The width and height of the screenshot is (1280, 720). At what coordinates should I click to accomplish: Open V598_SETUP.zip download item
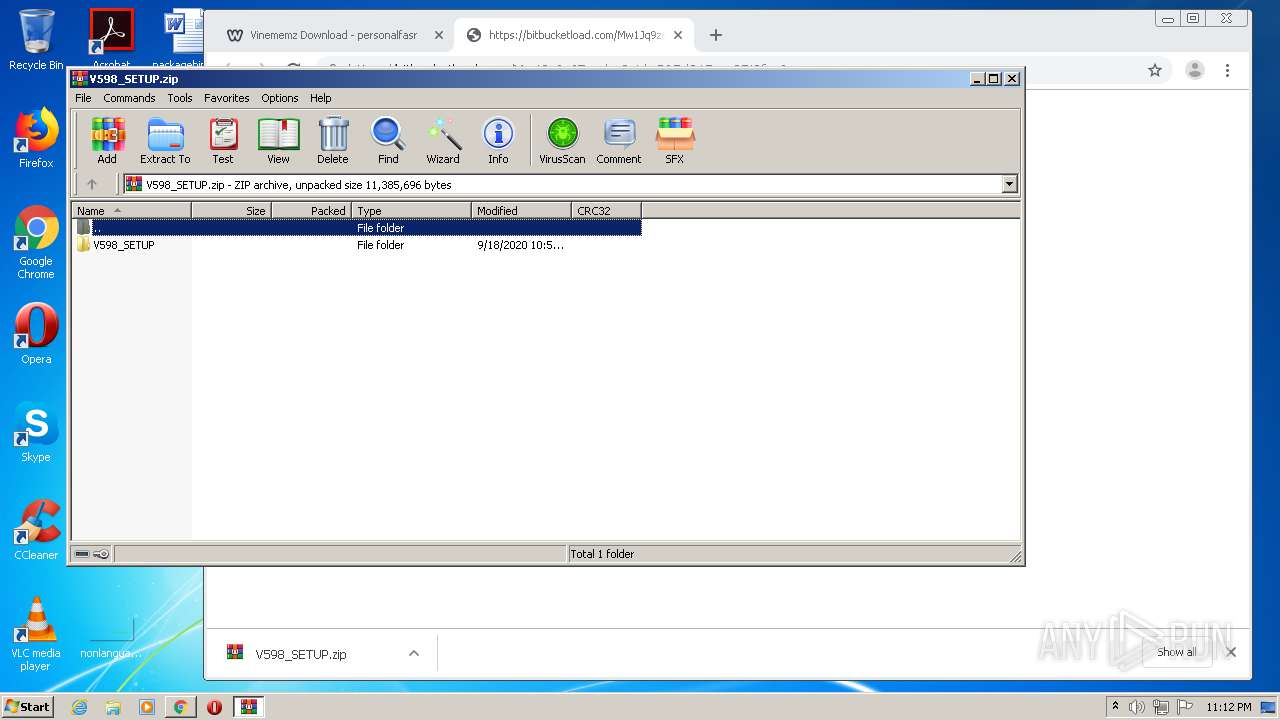[x=300, y=654]
